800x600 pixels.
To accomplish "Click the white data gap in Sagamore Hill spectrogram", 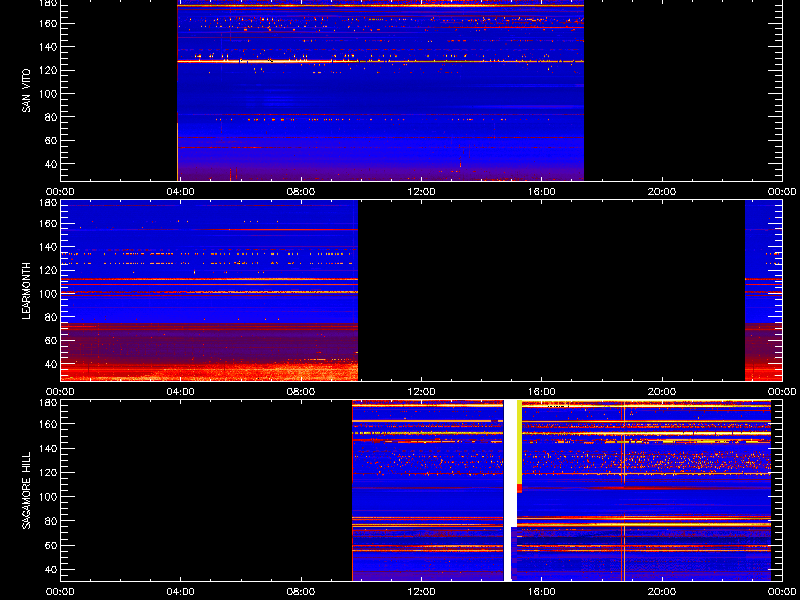I will pyautogui.click(x=510, y=490).
